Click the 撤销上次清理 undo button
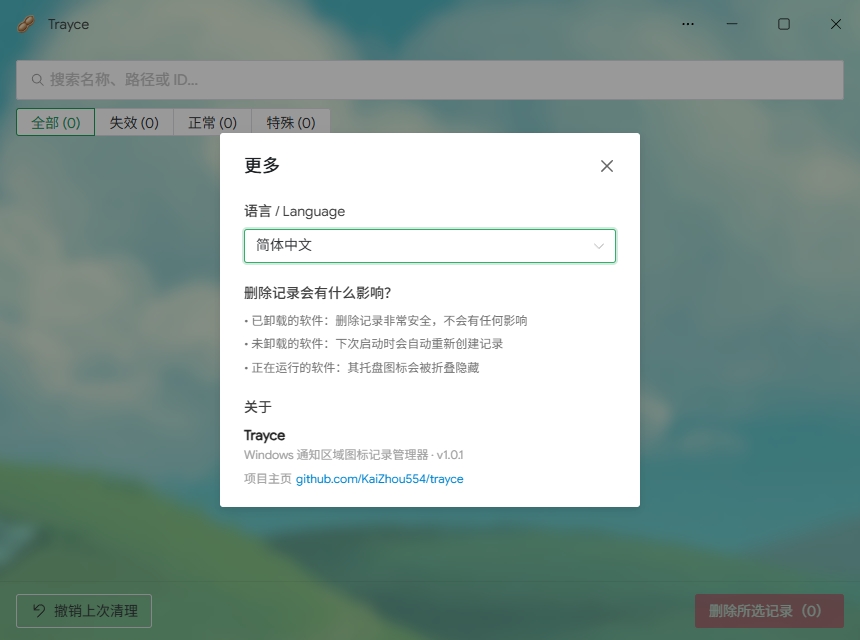 84,611
